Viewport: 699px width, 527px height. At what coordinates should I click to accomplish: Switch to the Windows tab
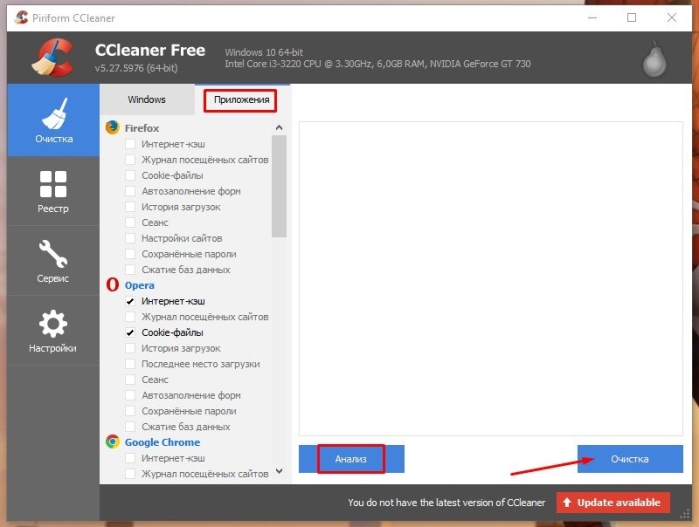click(147, 99)
